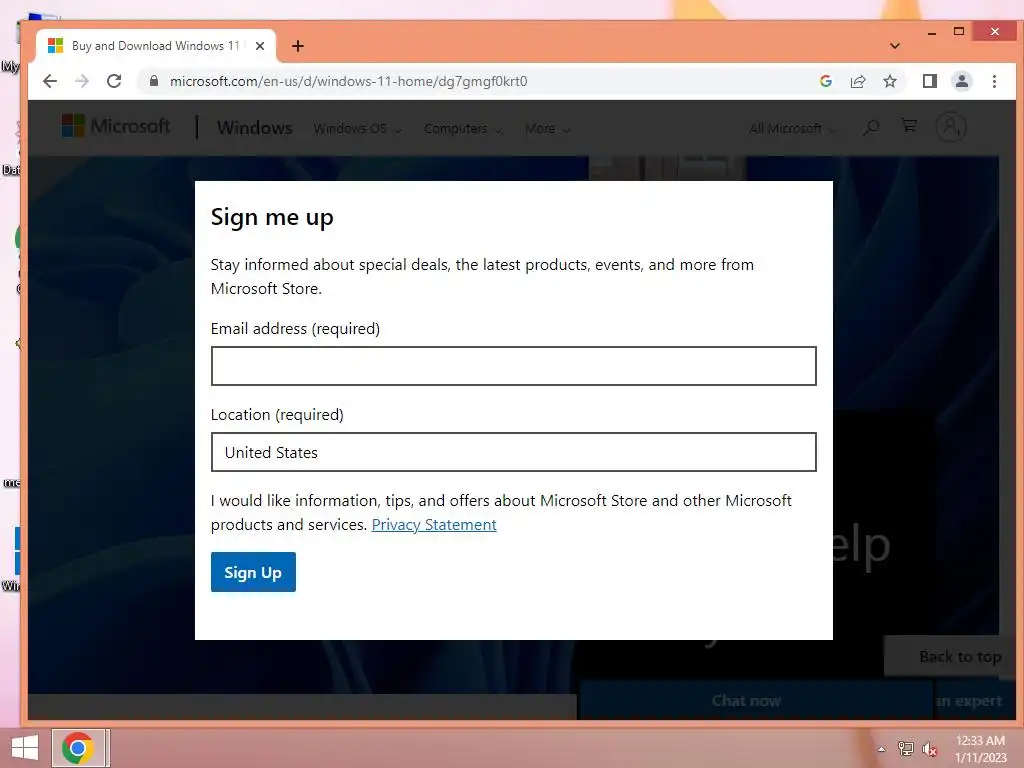Click Chat now button
This screenshot has height=768, width=1024.
pos(746,700)
